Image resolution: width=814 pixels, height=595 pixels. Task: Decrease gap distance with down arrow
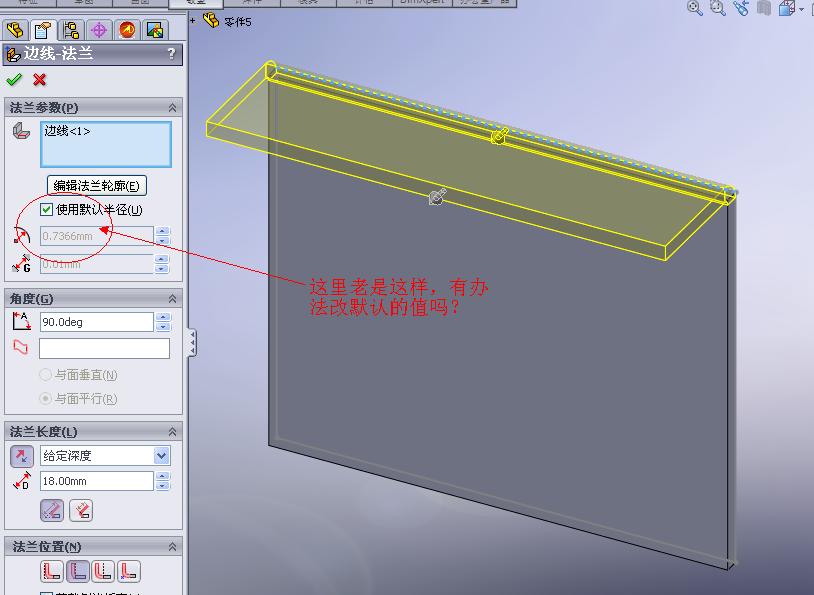(162, 268)
